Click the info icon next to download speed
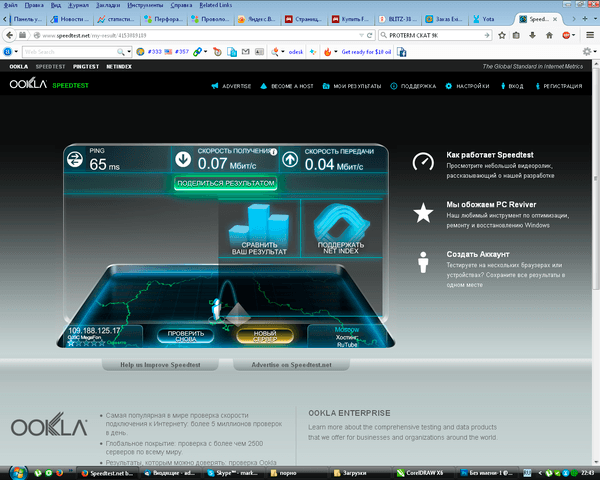 (273, 152)
